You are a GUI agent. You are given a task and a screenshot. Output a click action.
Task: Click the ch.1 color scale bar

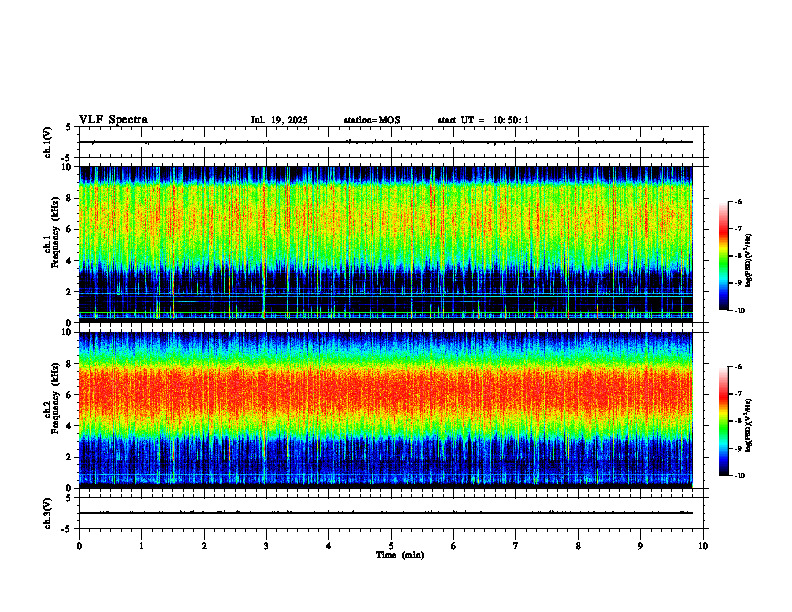coord(723,256)
